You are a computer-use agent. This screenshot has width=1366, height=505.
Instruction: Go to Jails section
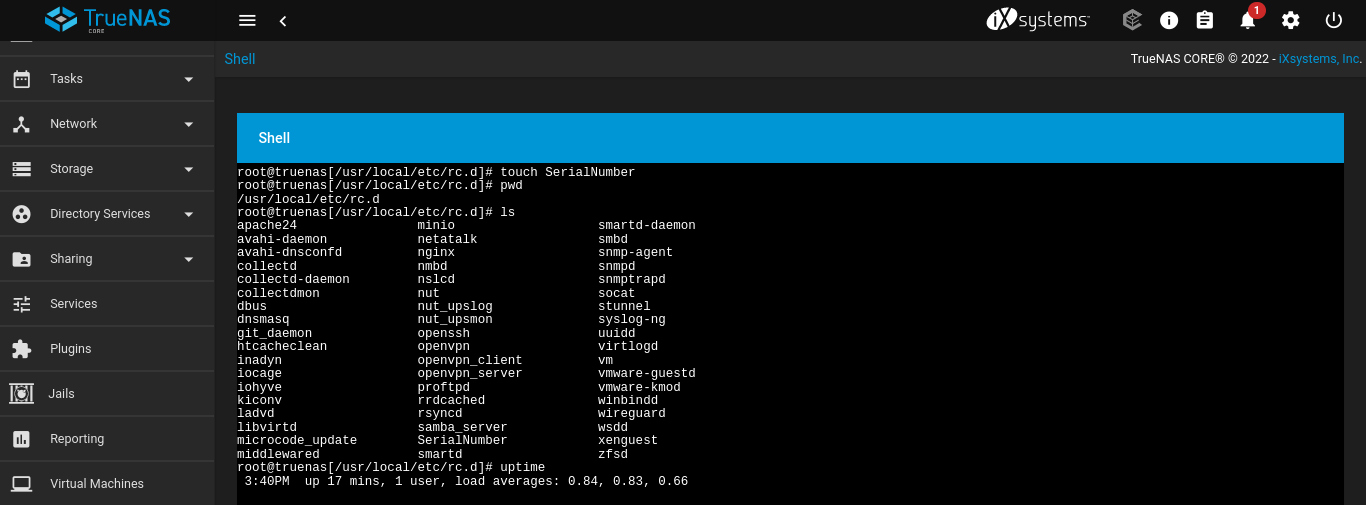[61, 394]
